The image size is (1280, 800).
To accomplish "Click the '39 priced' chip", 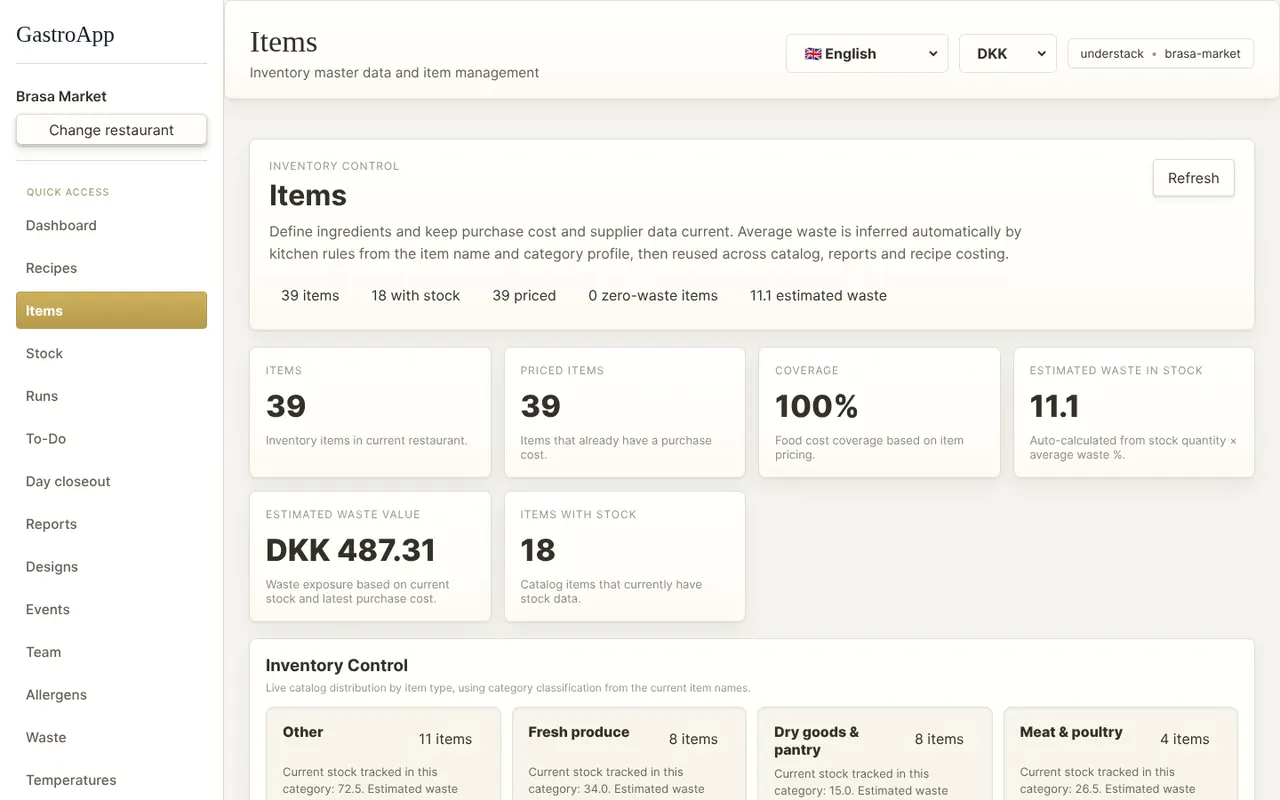I will point(524,295).
